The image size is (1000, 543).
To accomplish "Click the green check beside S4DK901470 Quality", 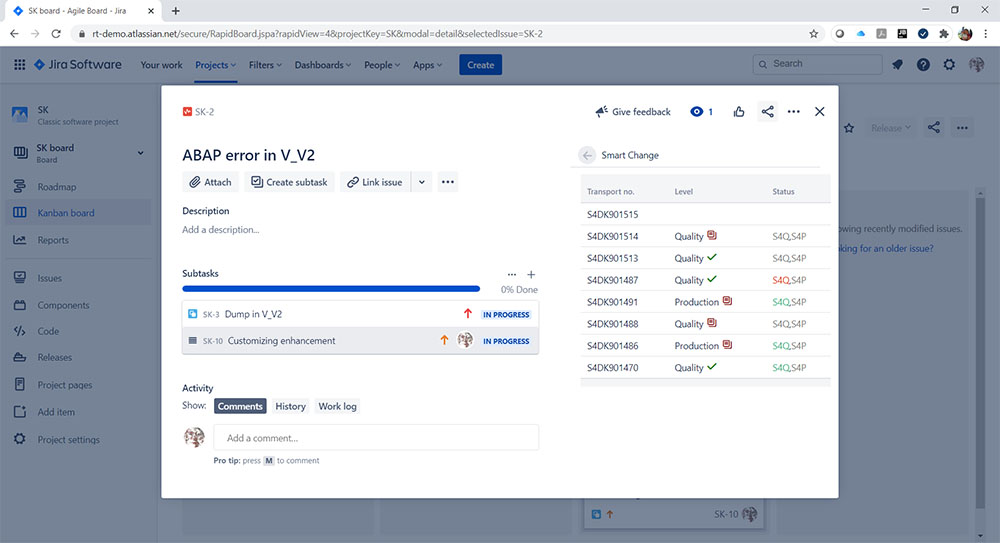I will [x=712, y=367].
